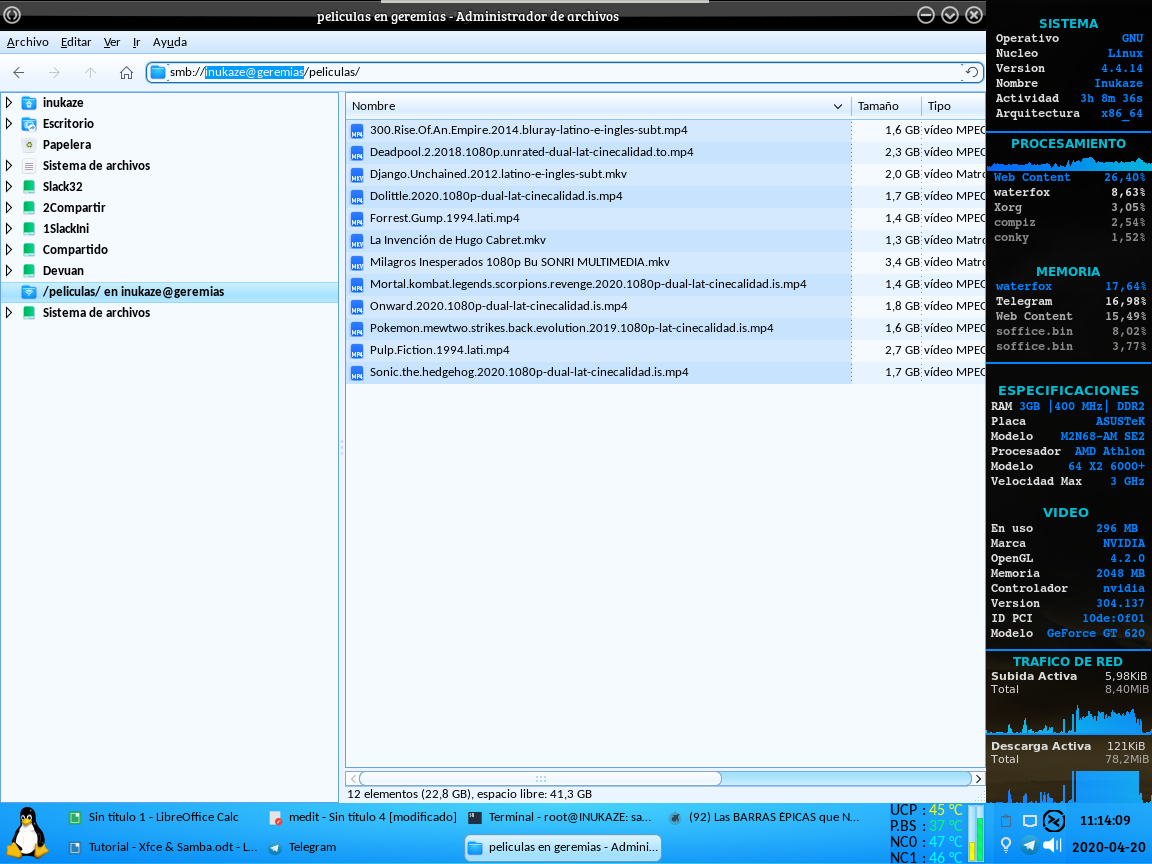
Task: Open the Editar menu
Action: tap(76, 43)
